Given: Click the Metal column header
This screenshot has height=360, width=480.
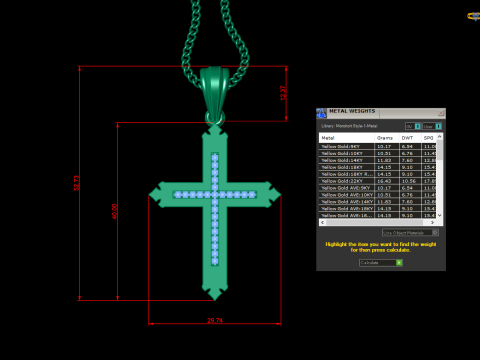Looking at the screenshot, I should [x=347, y=138].
